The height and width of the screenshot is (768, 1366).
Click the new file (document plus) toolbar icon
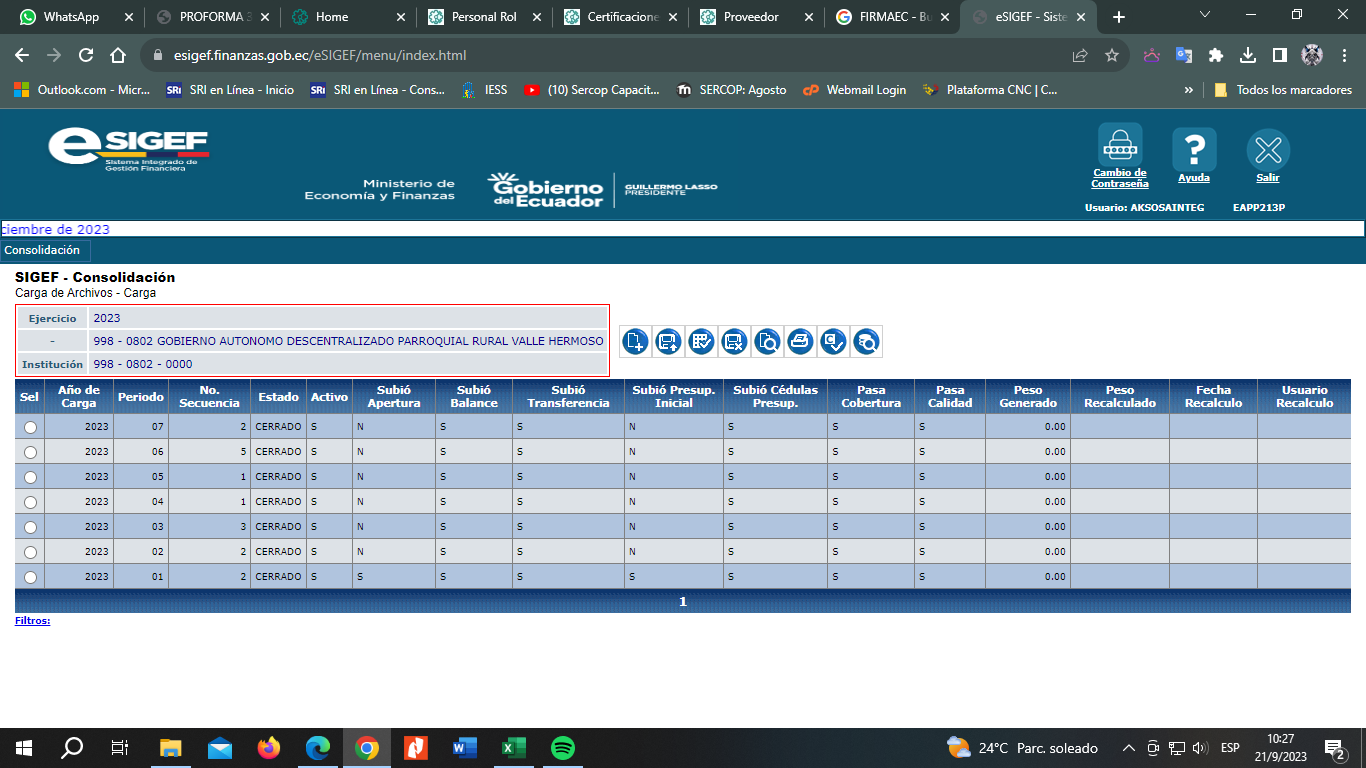pos(635,342)
